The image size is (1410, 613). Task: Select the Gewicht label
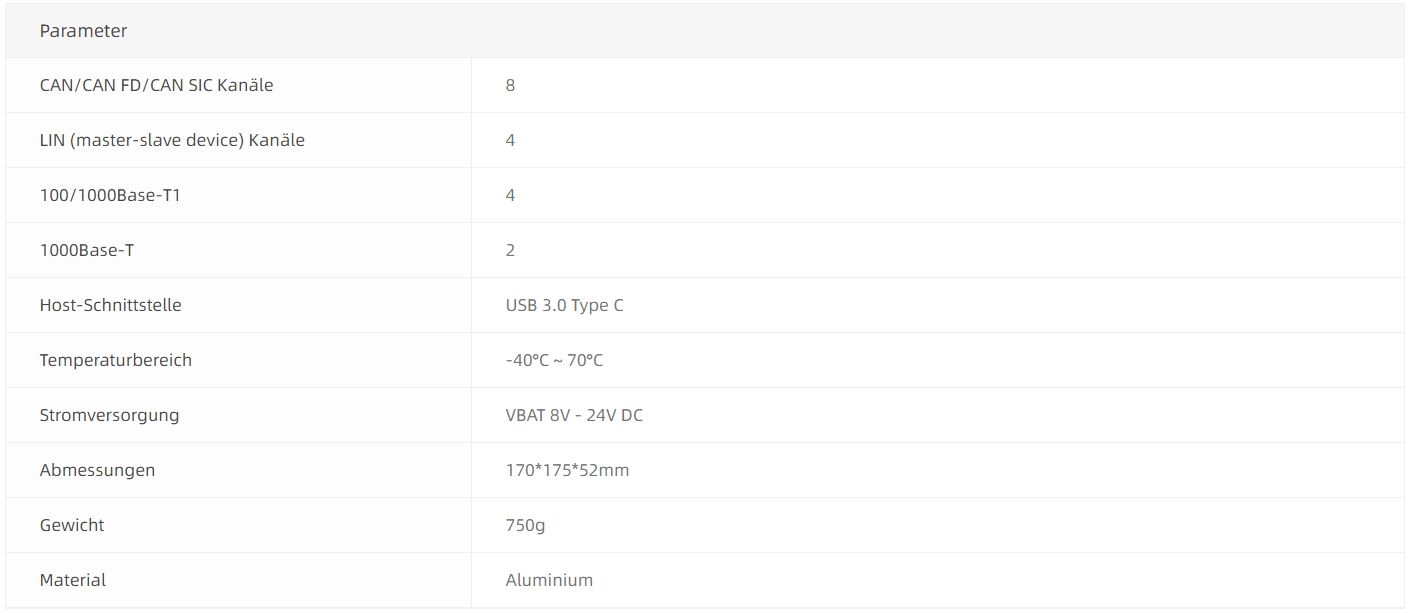(72, 525)
